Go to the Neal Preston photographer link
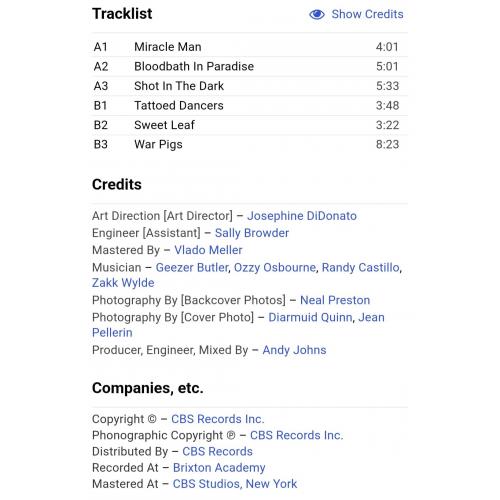This screenshot has height=500, width=500. 335,300
